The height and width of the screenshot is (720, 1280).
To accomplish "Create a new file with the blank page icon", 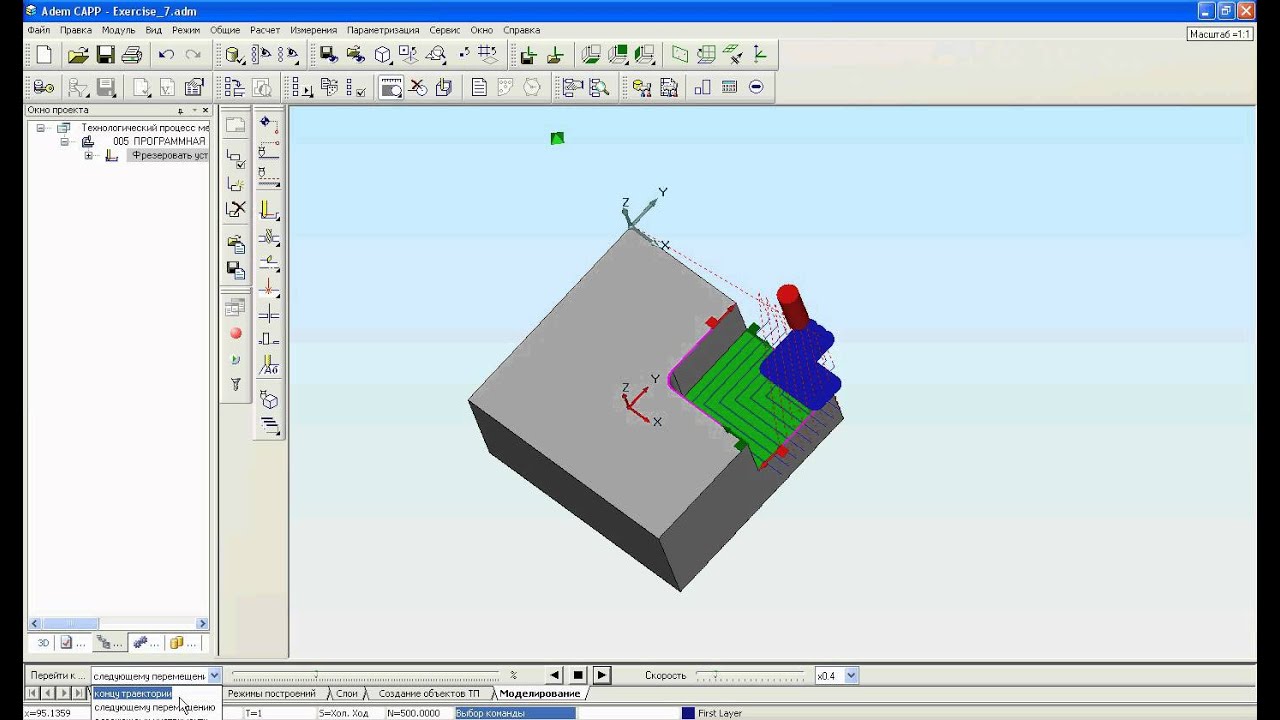I will pos(43,55).
